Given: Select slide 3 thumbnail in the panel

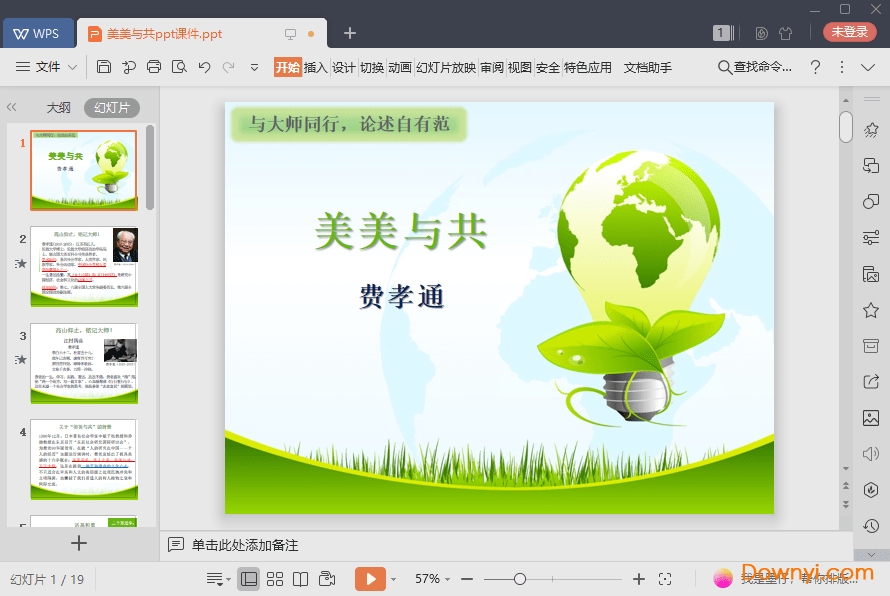Looking at the screenshot, I should click(84, 363).
